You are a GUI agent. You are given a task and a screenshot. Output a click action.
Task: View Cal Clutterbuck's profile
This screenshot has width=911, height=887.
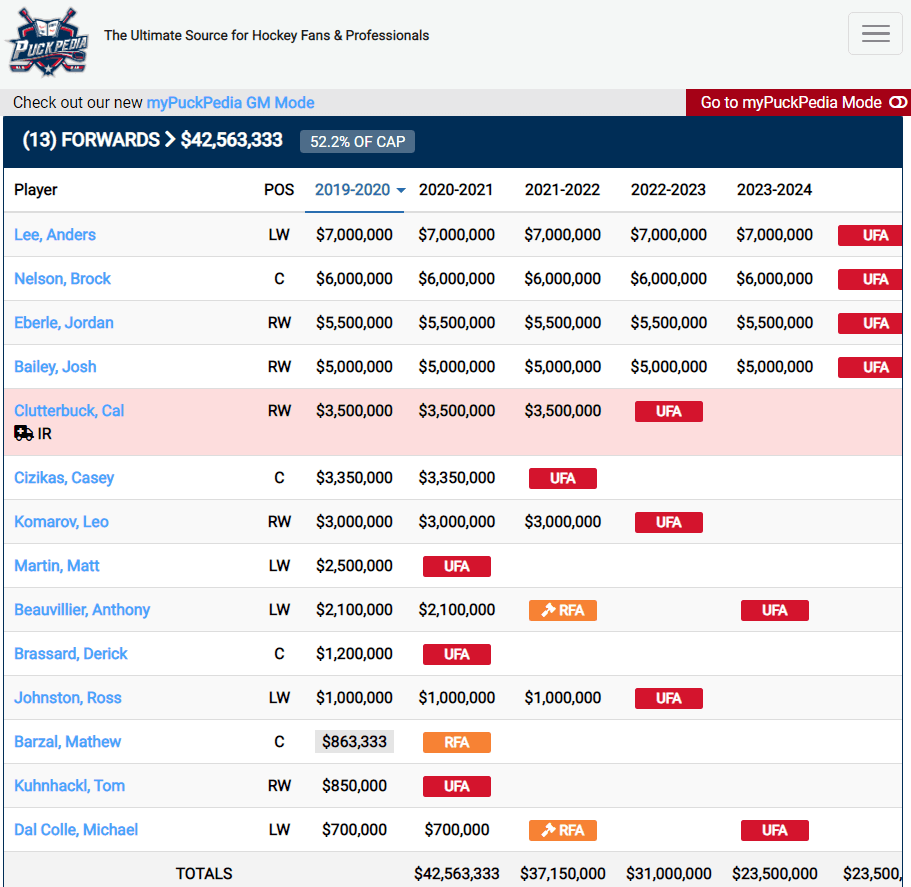(x=69, y=411)
